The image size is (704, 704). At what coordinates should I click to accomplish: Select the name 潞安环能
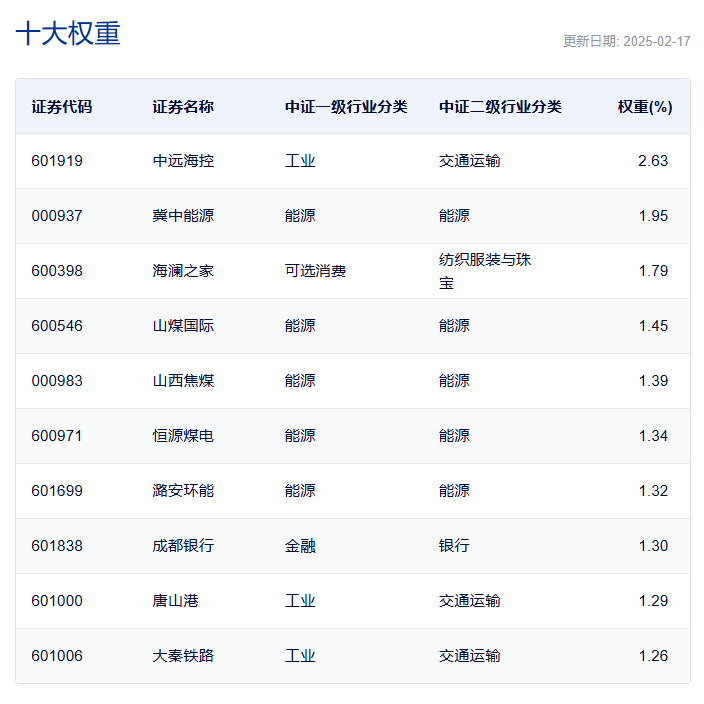[183, 491]
